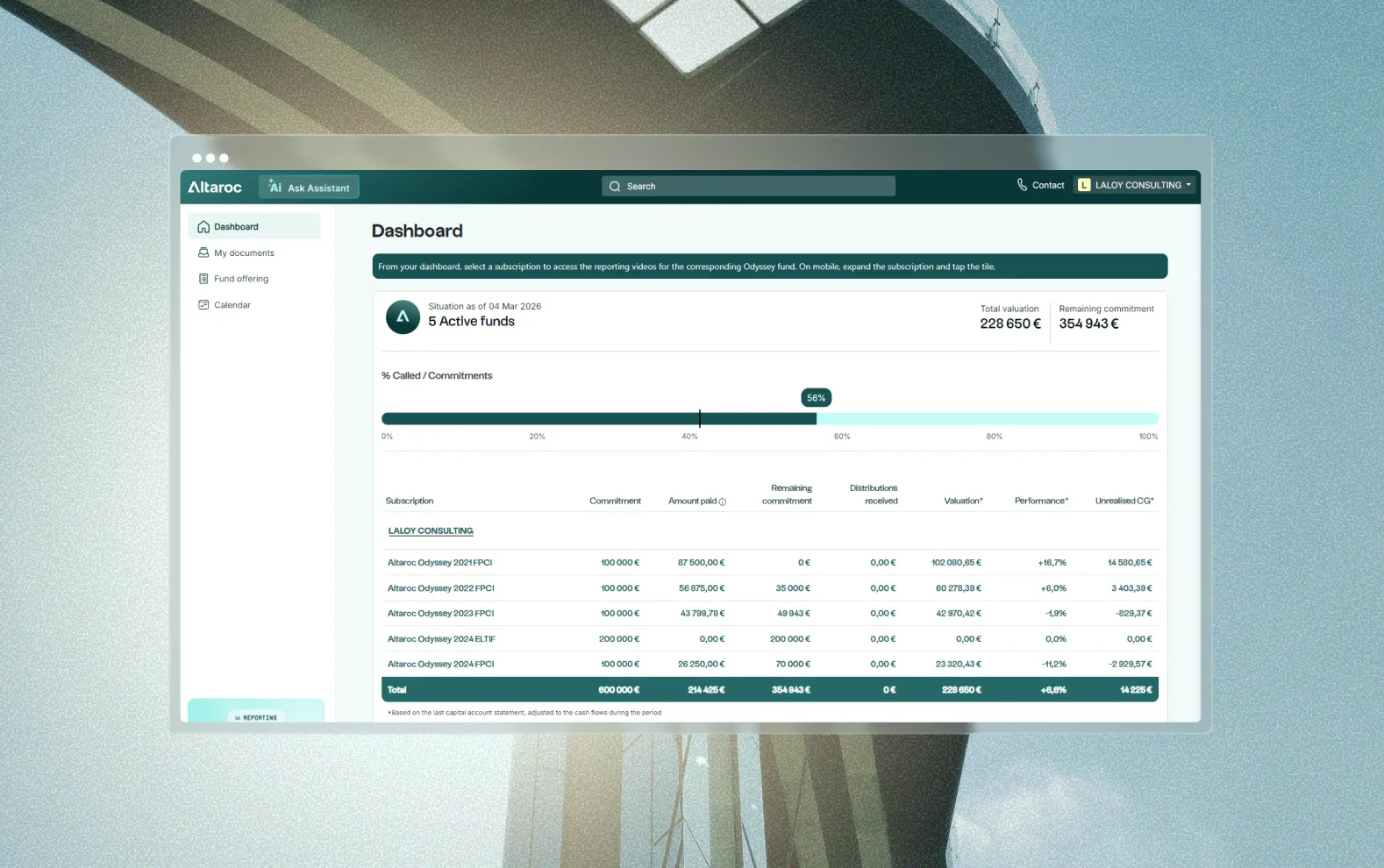Click the Amount paid column header

[692, 501]
